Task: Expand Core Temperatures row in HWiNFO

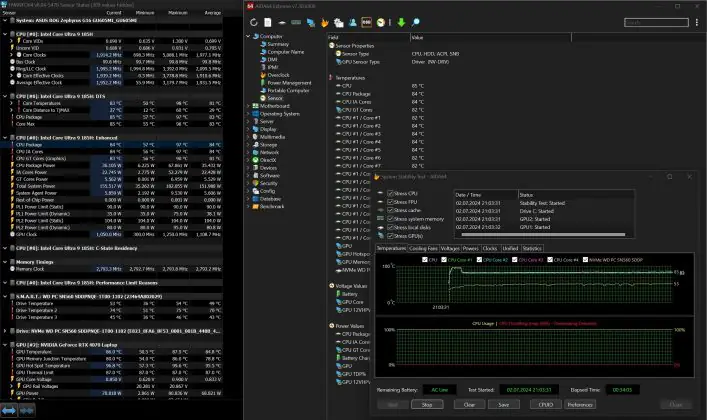Action: point(12,103)
